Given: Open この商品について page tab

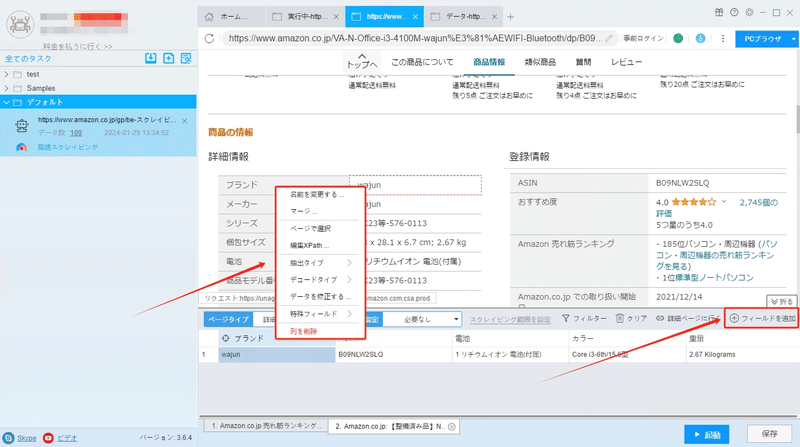Looking at the screenshot, I should [422, 62].
